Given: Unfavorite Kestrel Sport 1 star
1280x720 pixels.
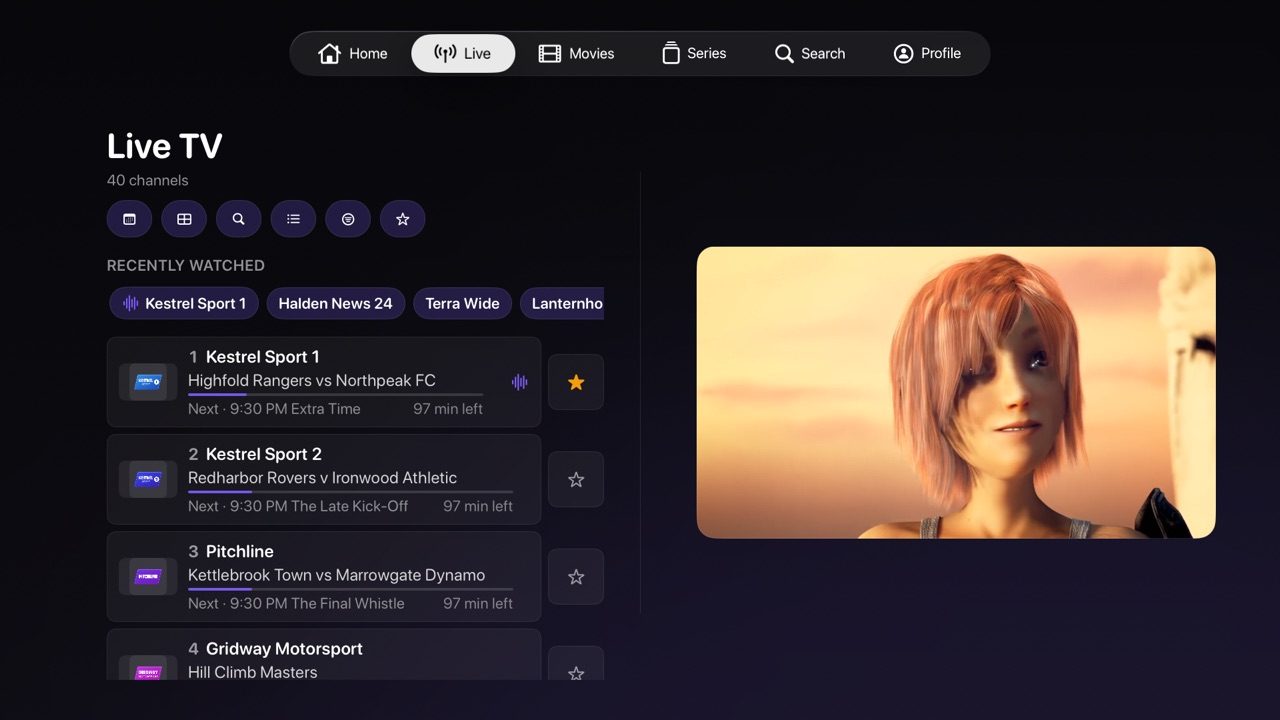Looking at the screenshot, I should tap(576, 382).
